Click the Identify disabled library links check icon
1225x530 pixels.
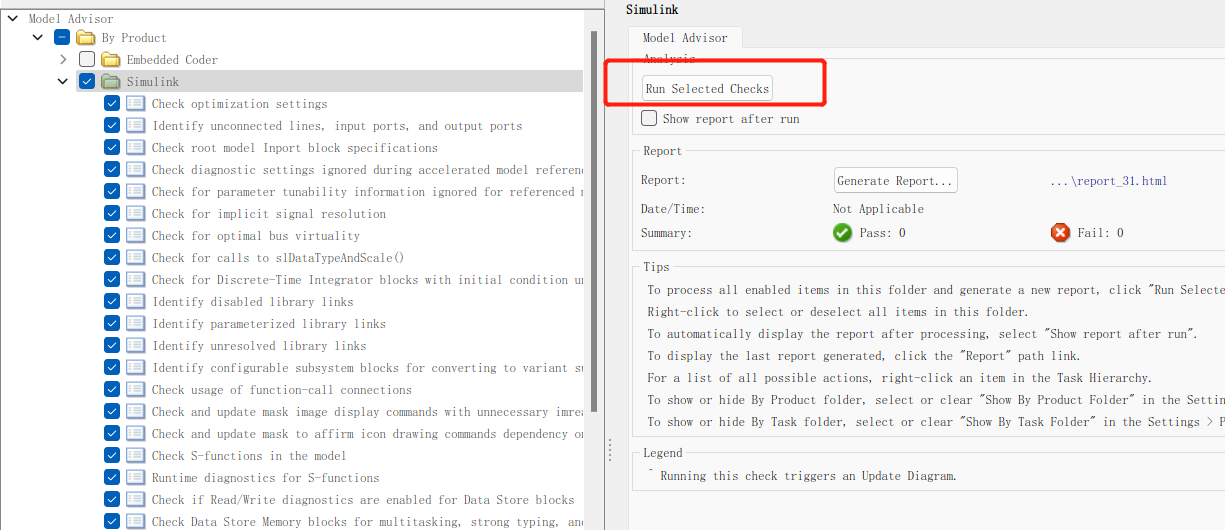coord(135,302)
